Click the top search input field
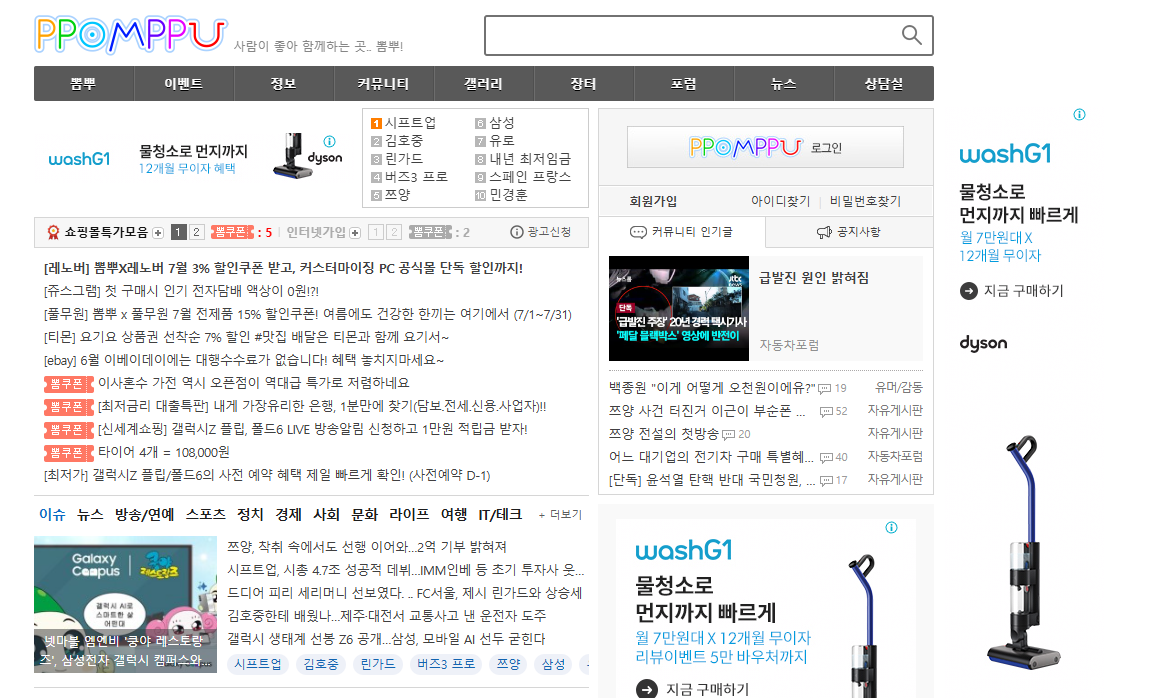Screen dimensions: 1159x698 pyautogui.click(x=690, y=35)
